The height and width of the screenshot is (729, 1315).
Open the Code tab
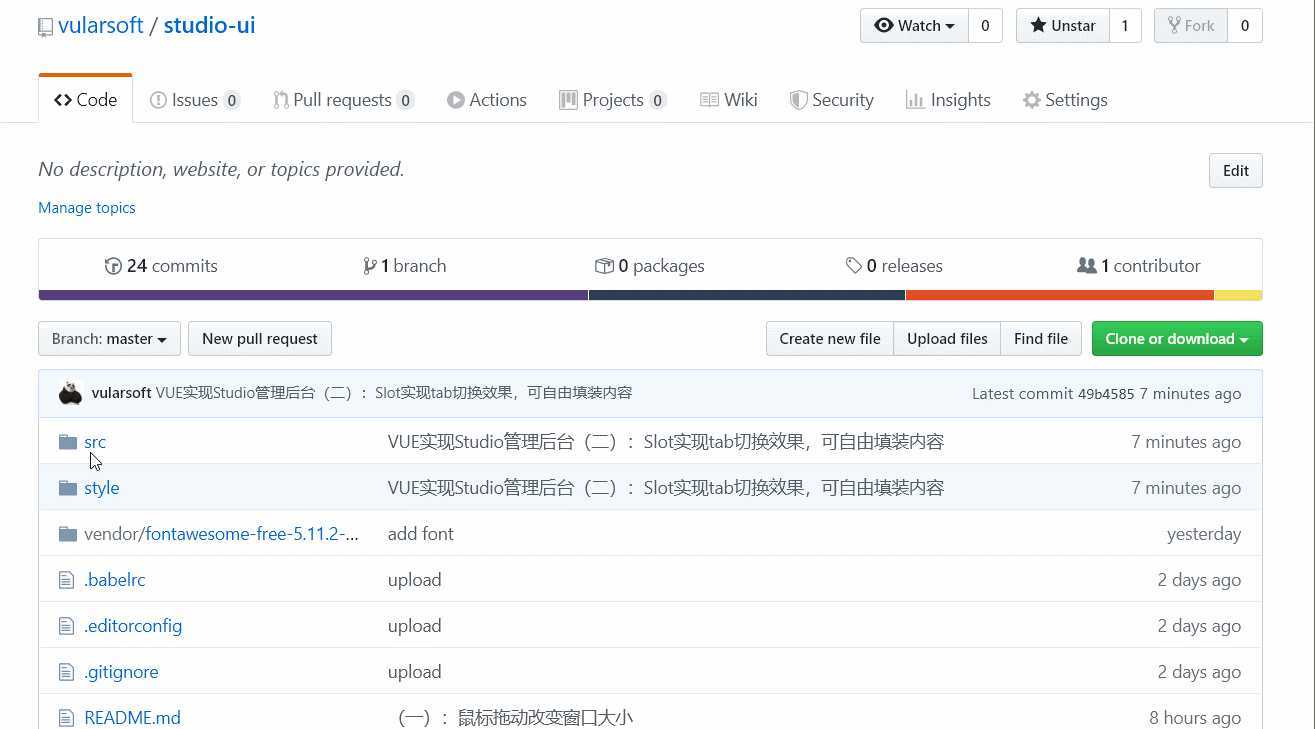coord(85,100)
